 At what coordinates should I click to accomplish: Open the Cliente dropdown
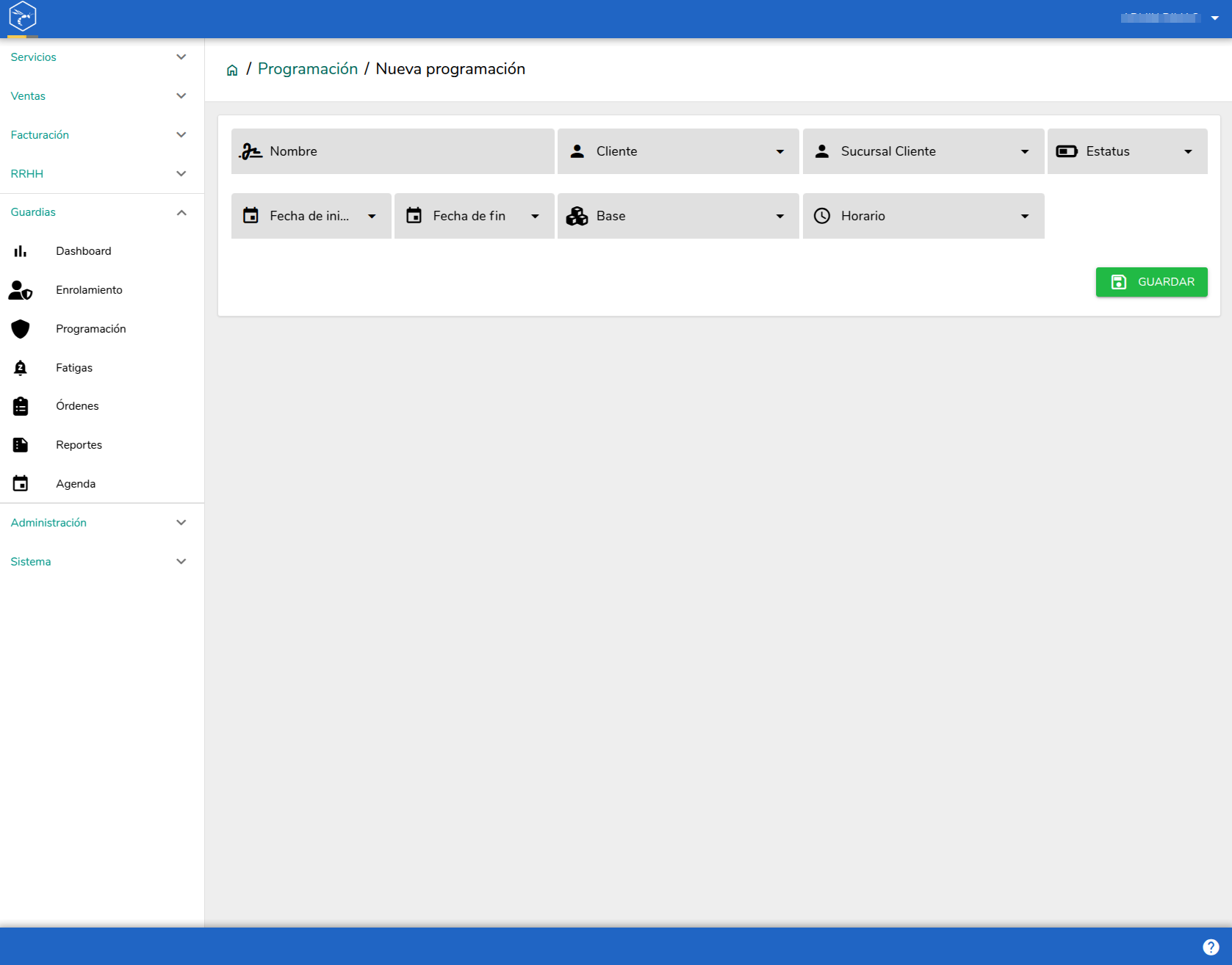click(678, 151)
